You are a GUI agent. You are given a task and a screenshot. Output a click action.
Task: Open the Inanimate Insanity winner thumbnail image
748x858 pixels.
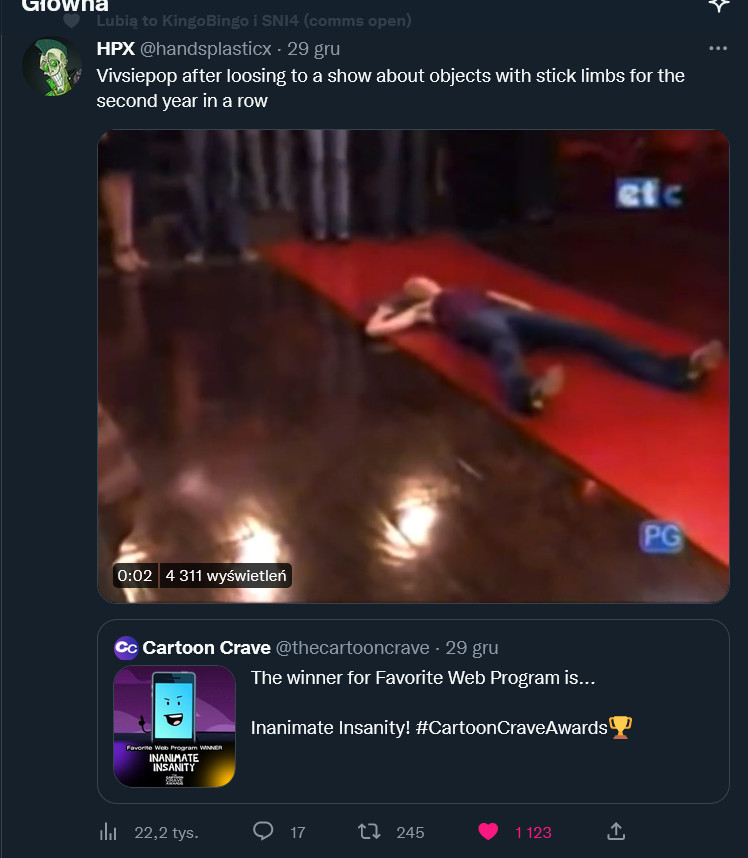(x=175, y=726)
